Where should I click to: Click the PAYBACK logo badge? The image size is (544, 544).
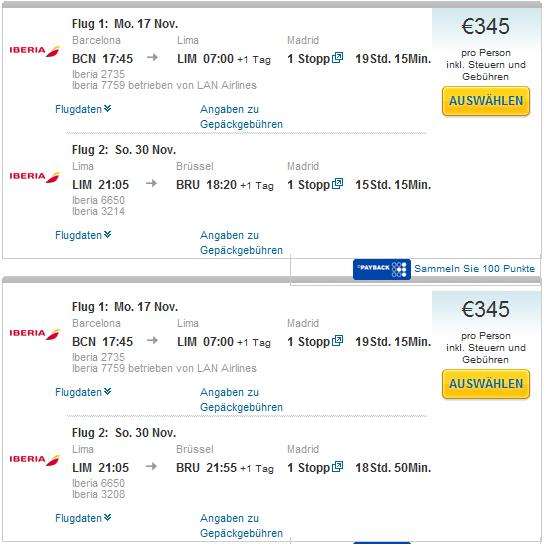point(382,269)
